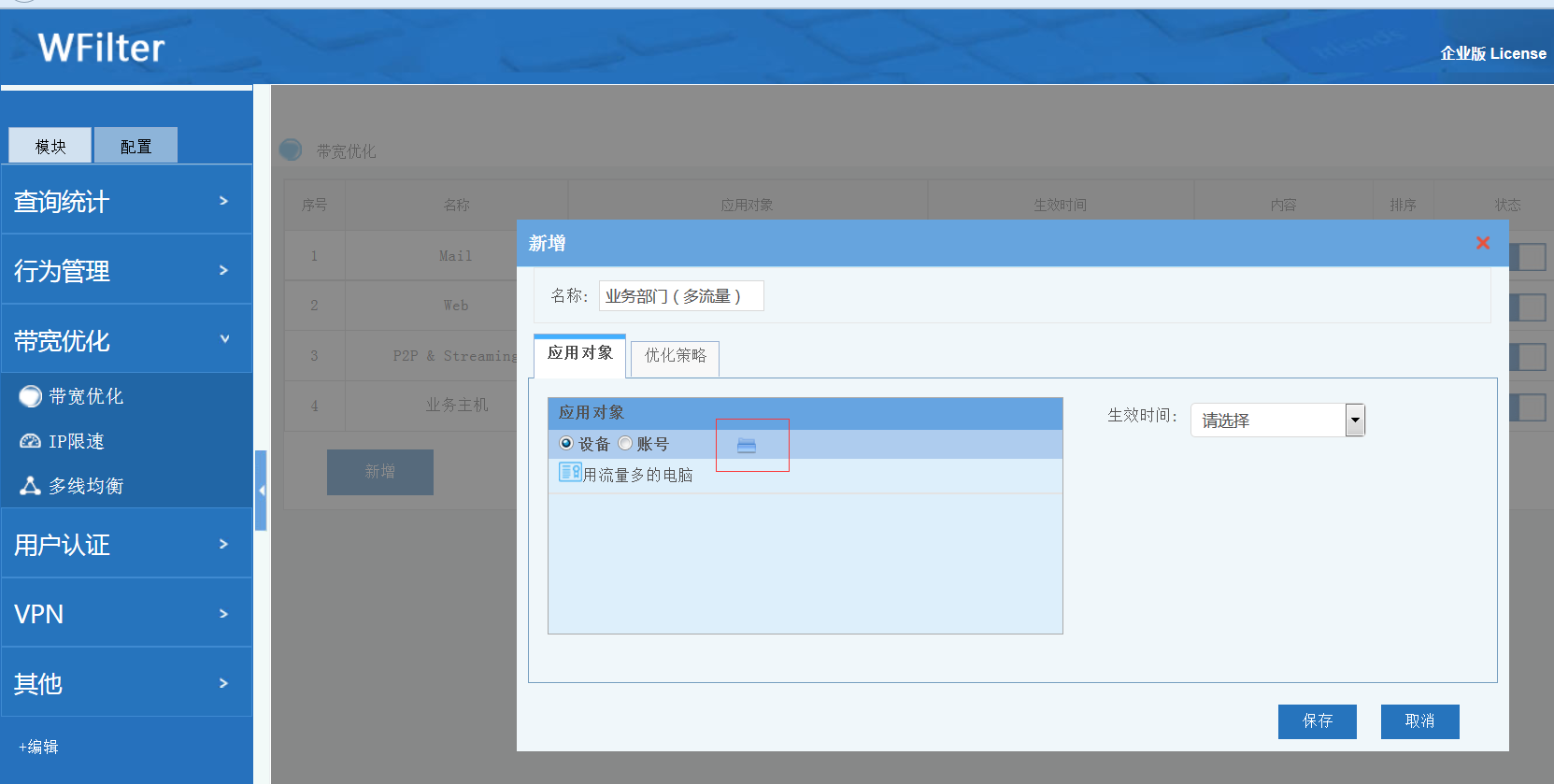Click the 带宽优化 globe icon in sidebar
Image resolution: width=1554 pixels, height=784 pixels.
point(31,396)
